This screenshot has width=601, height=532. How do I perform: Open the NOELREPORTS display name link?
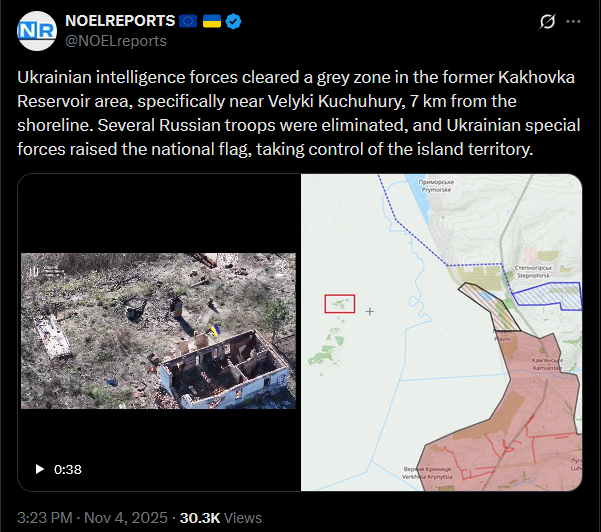tap(120, 21)
